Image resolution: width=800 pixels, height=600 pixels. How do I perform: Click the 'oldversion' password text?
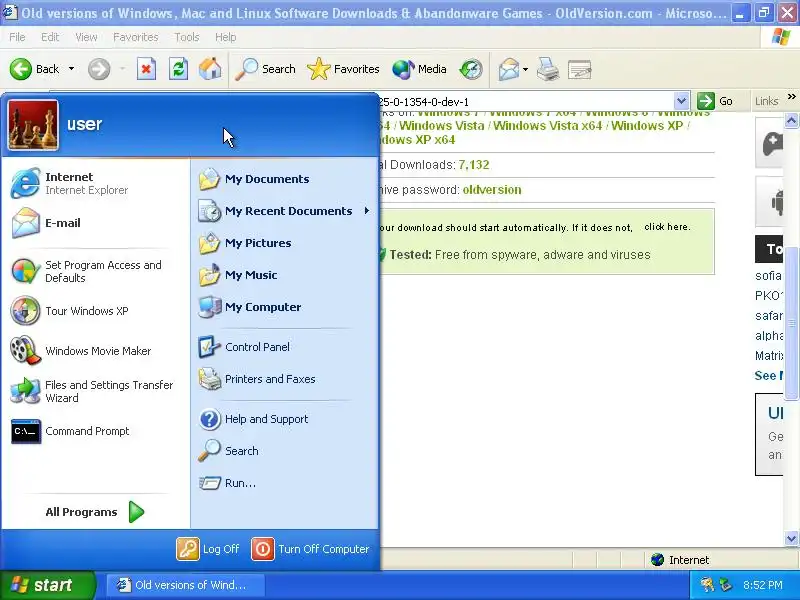492,190
